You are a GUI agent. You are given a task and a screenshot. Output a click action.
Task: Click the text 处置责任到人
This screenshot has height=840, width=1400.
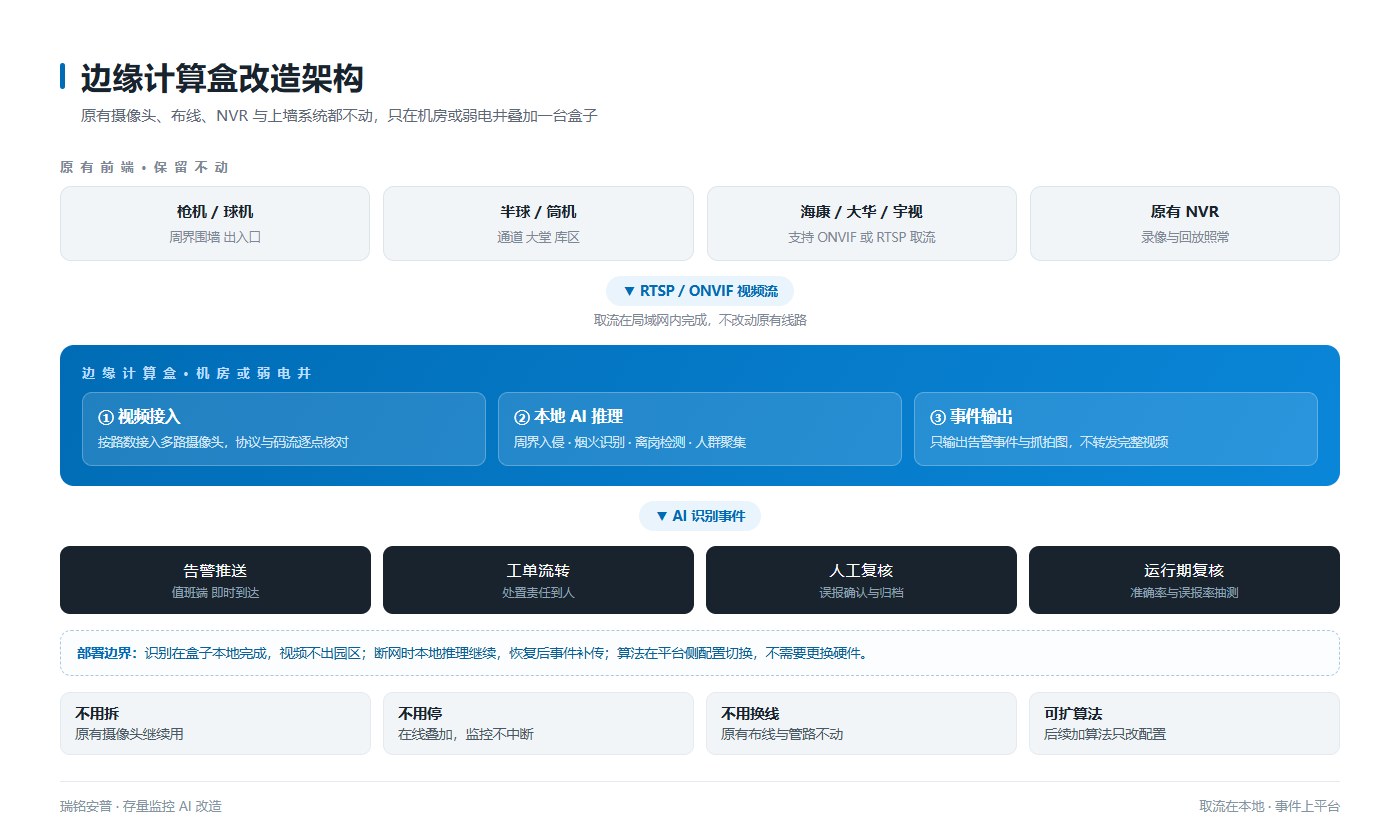pyautogui.click(x=538, y=593)
